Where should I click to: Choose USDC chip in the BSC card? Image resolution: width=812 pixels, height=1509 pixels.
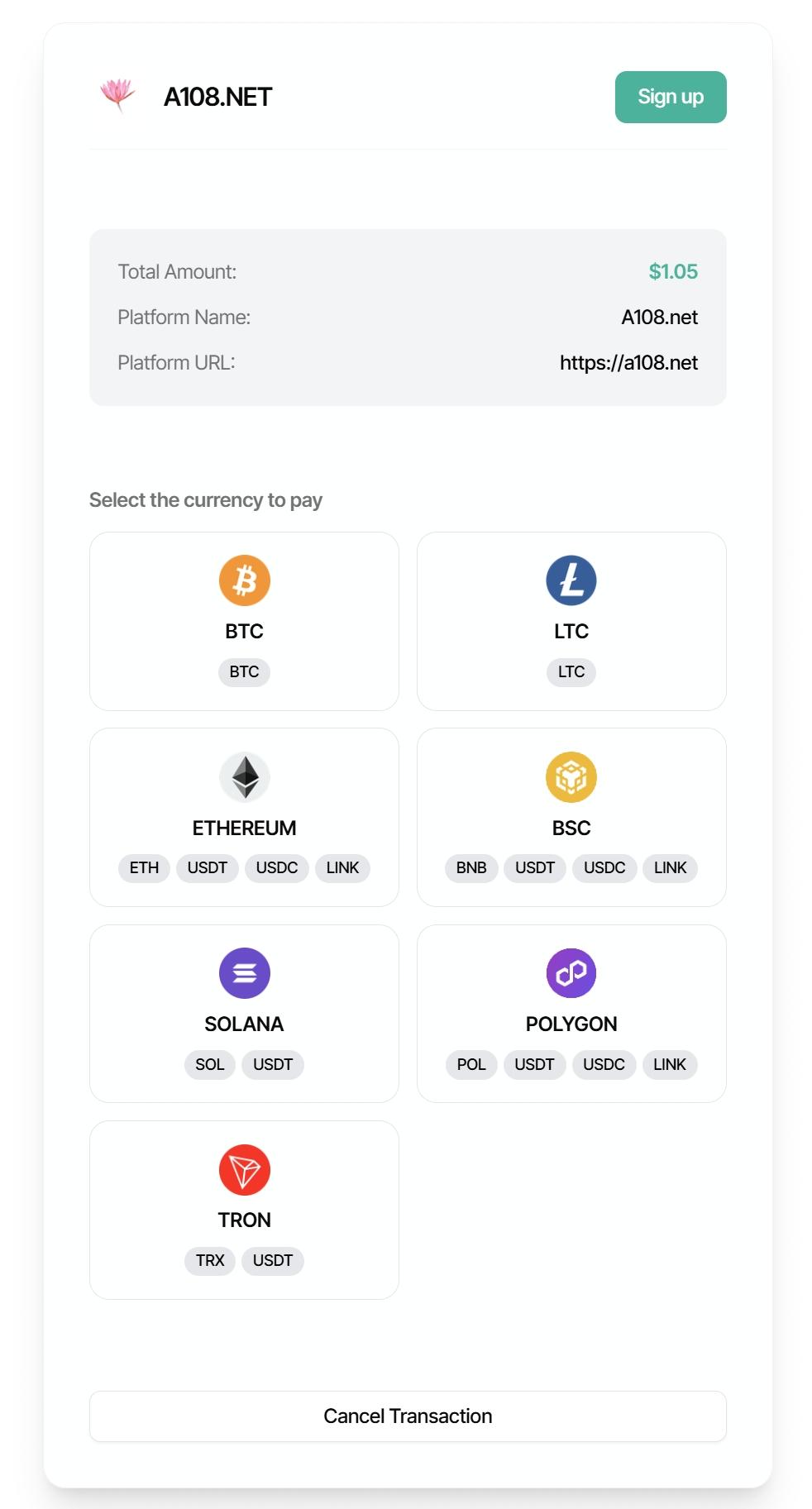[604, 868]
